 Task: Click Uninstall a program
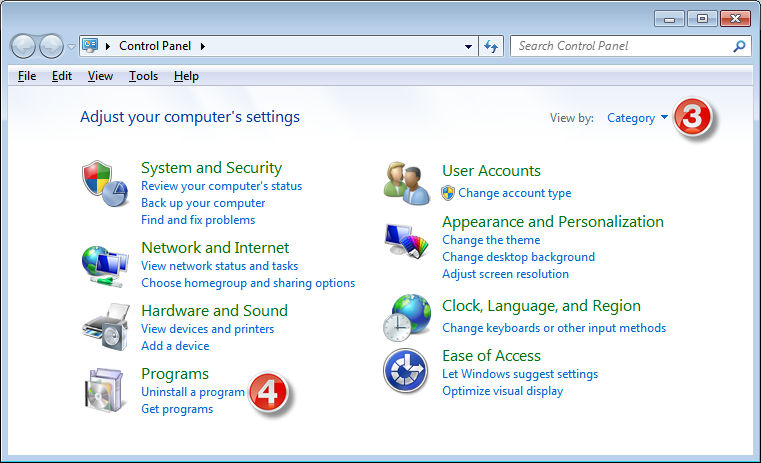[193, 392]
